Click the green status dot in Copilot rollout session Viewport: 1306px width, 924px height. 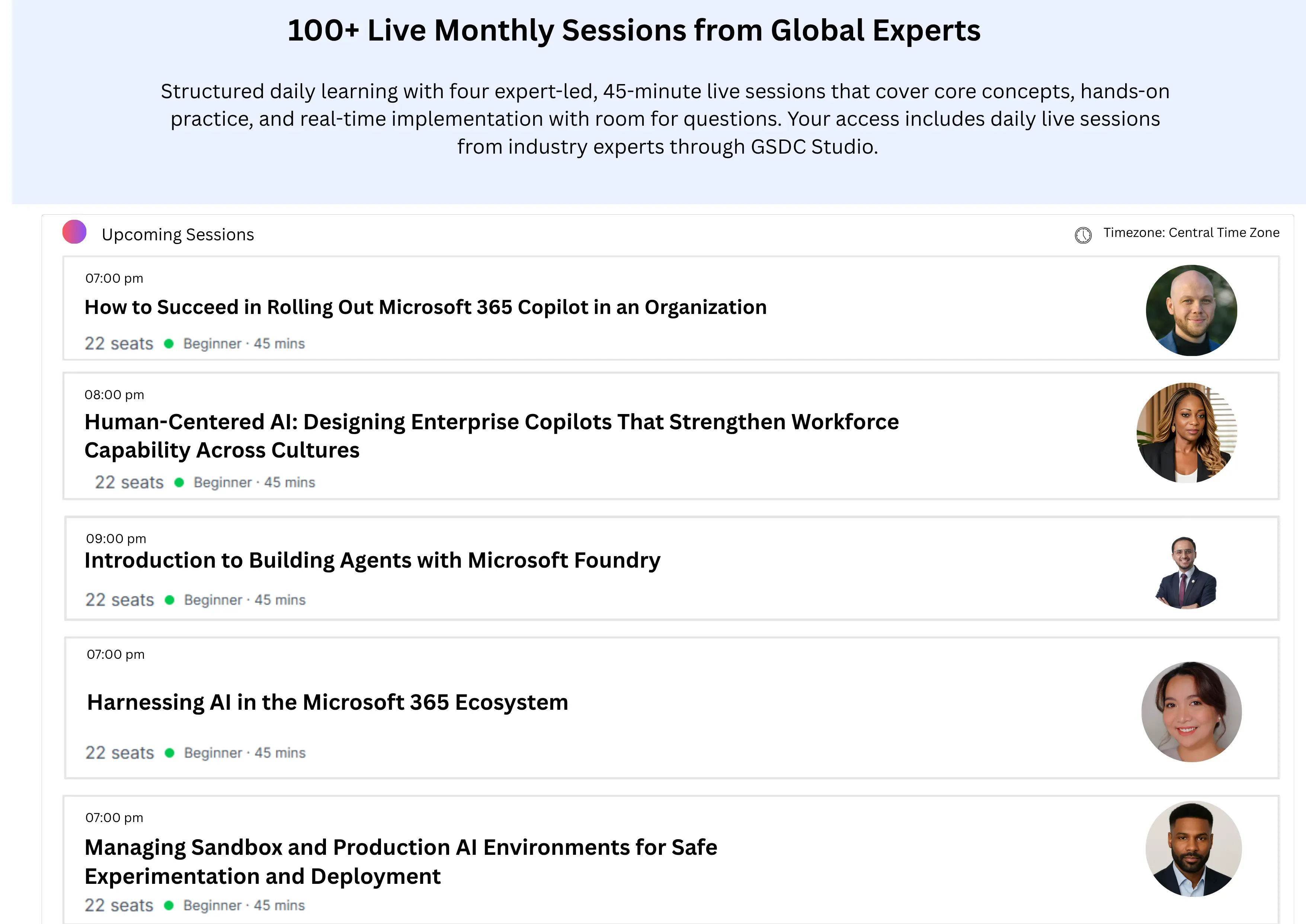169,344
